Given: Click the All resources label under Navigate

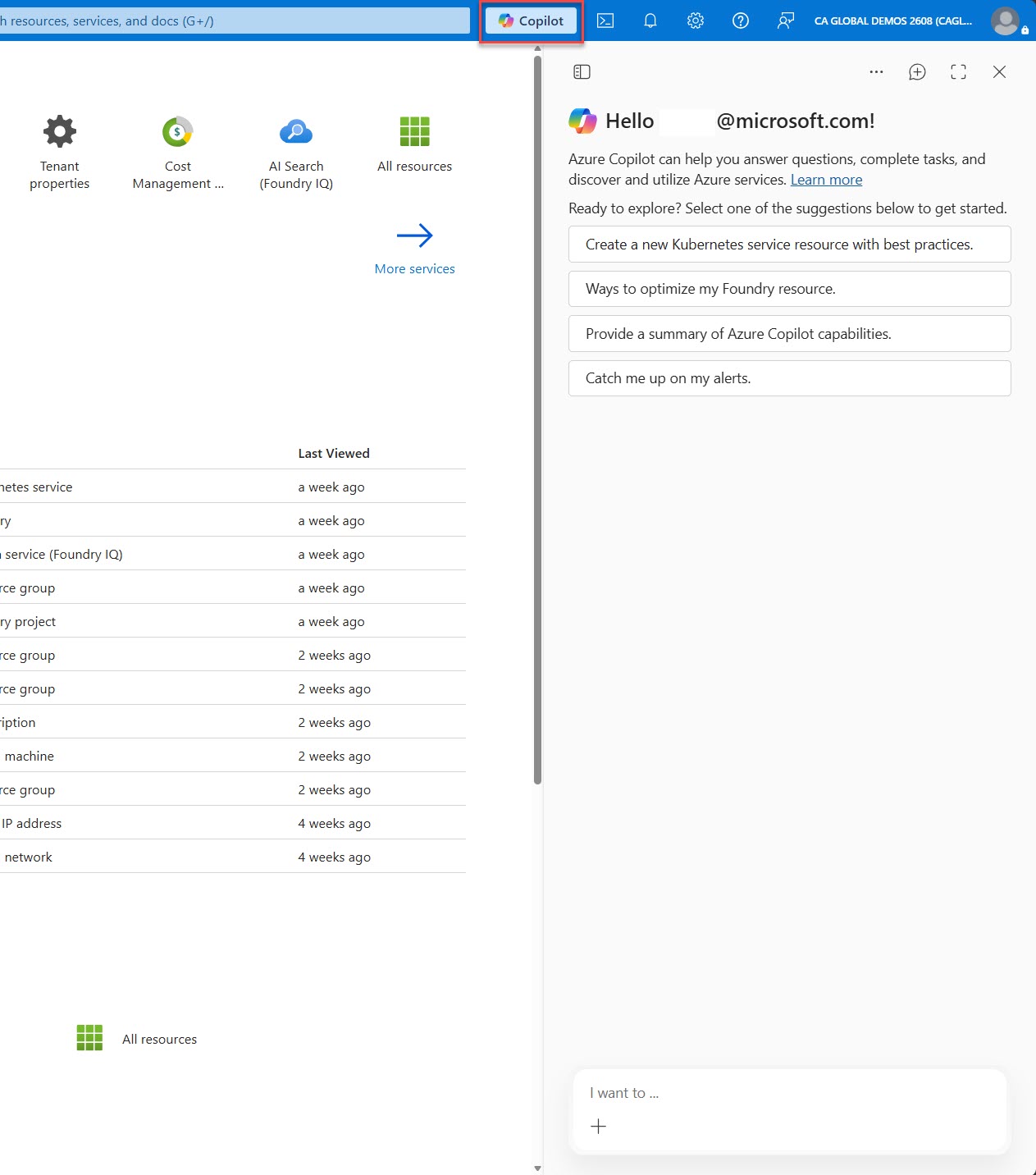Looking at the screenshot, I should point(159,1039).
